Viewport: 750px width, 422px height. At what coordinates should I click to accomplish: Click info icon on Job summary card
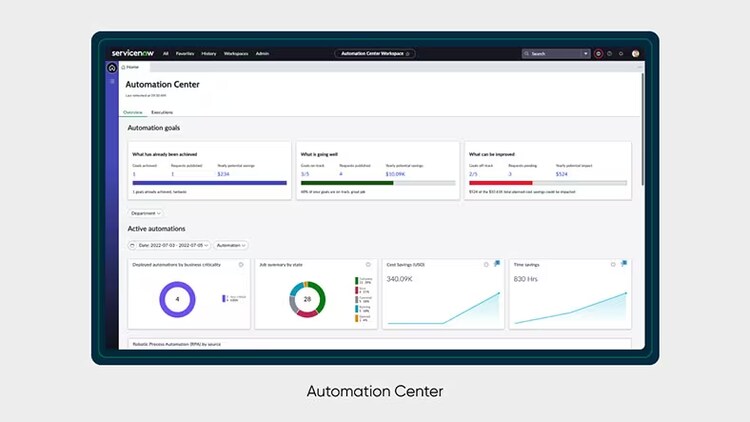368,265
